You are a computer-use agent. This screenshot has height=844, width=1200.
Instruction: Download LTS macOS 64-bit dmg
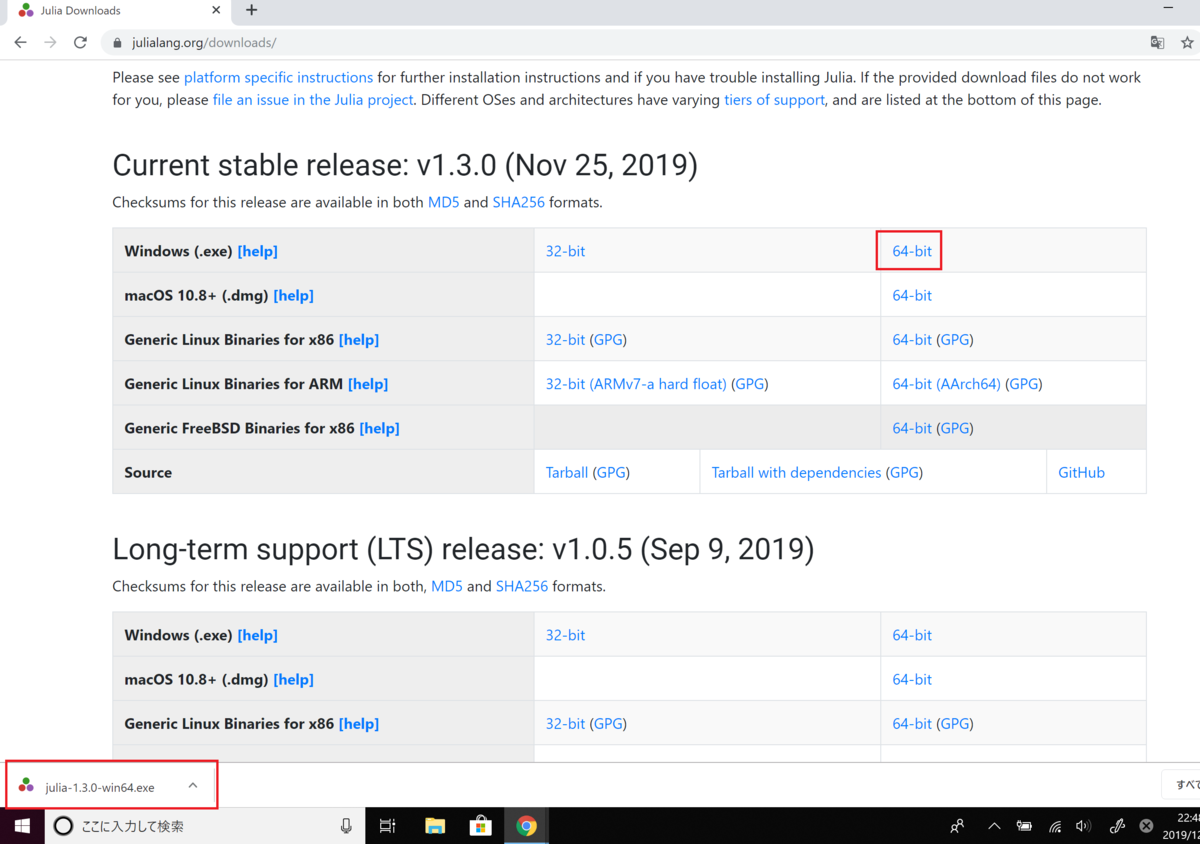912,679
